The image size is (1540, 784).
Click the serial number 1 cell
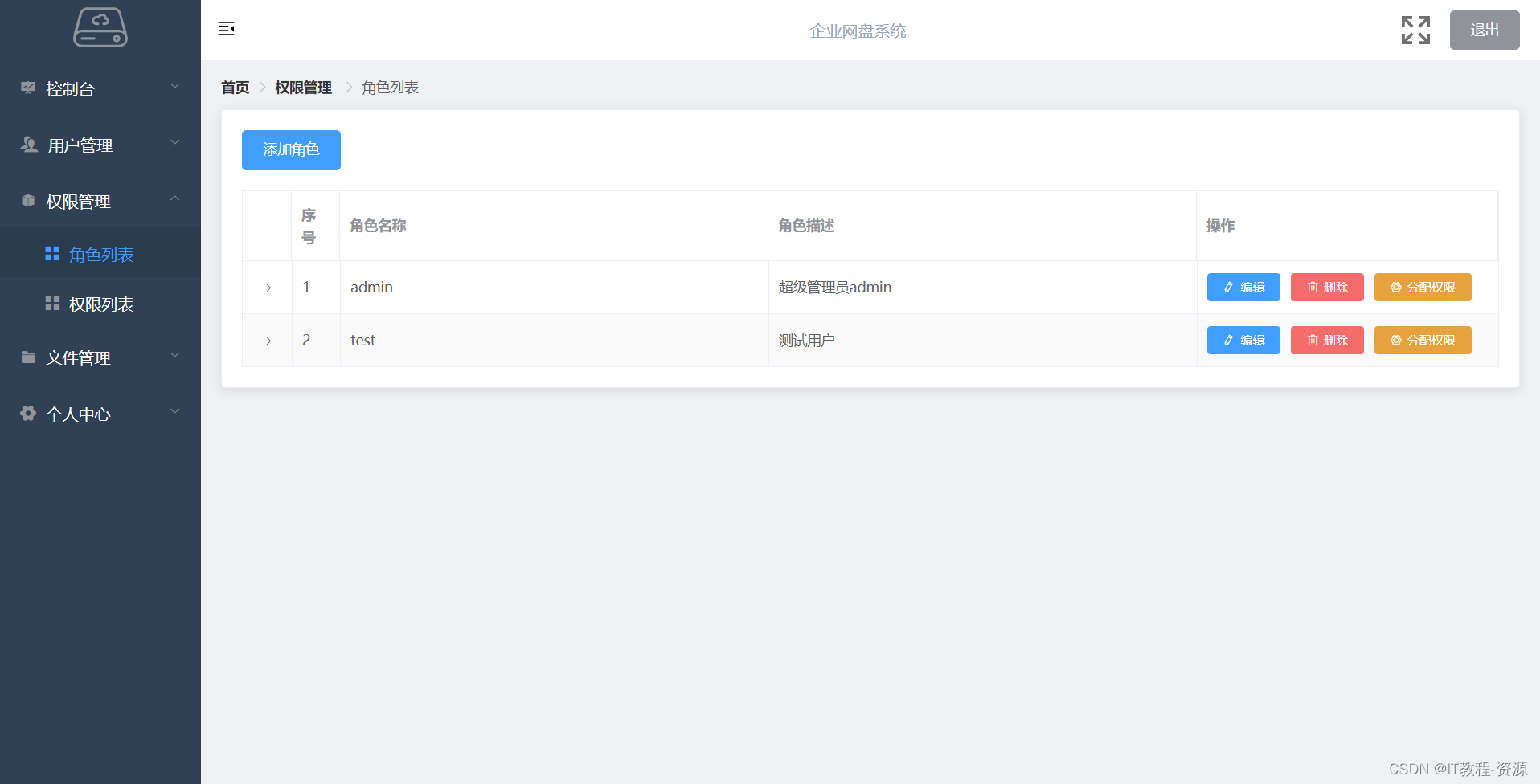pyautogui.click(x=316, y=287)
